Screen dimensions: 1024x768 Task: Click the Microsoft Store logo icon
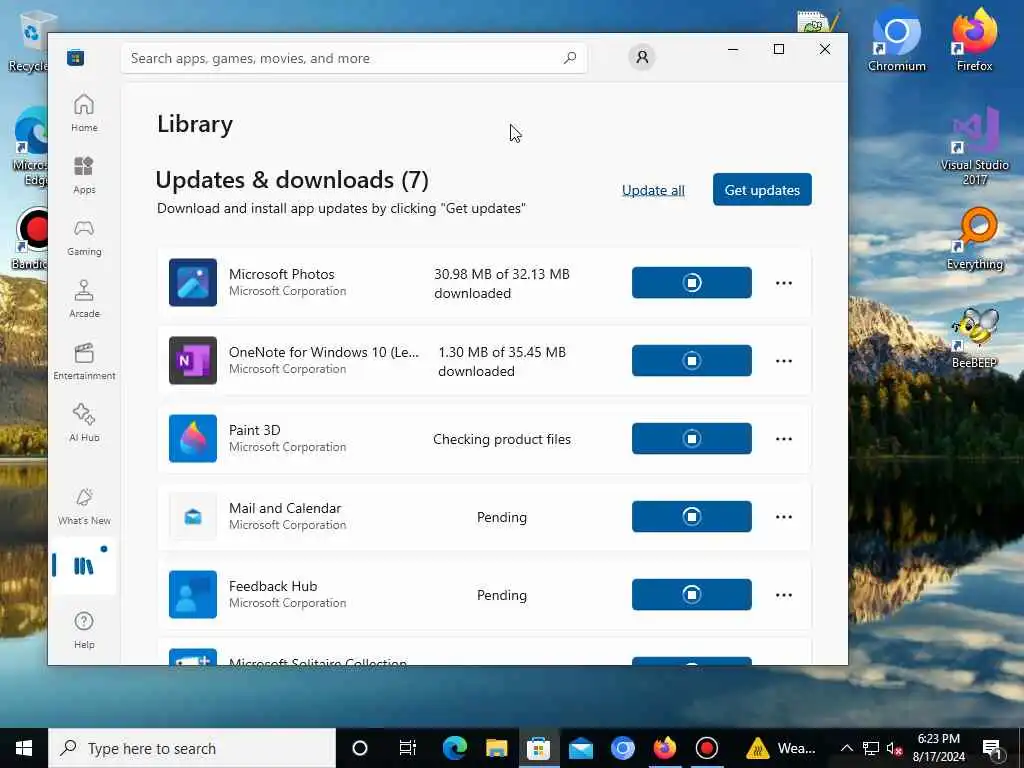[75, 57]
